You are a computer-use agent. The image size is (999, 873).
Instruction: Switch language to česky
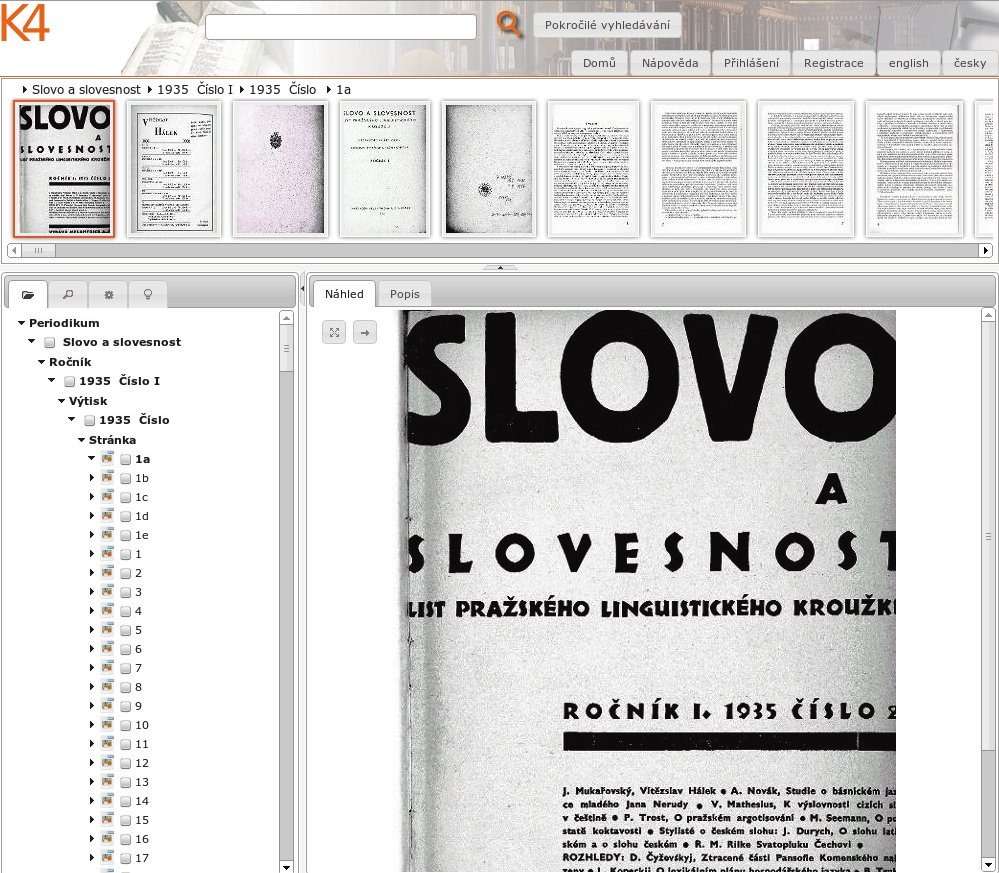[x=970, y=62]
